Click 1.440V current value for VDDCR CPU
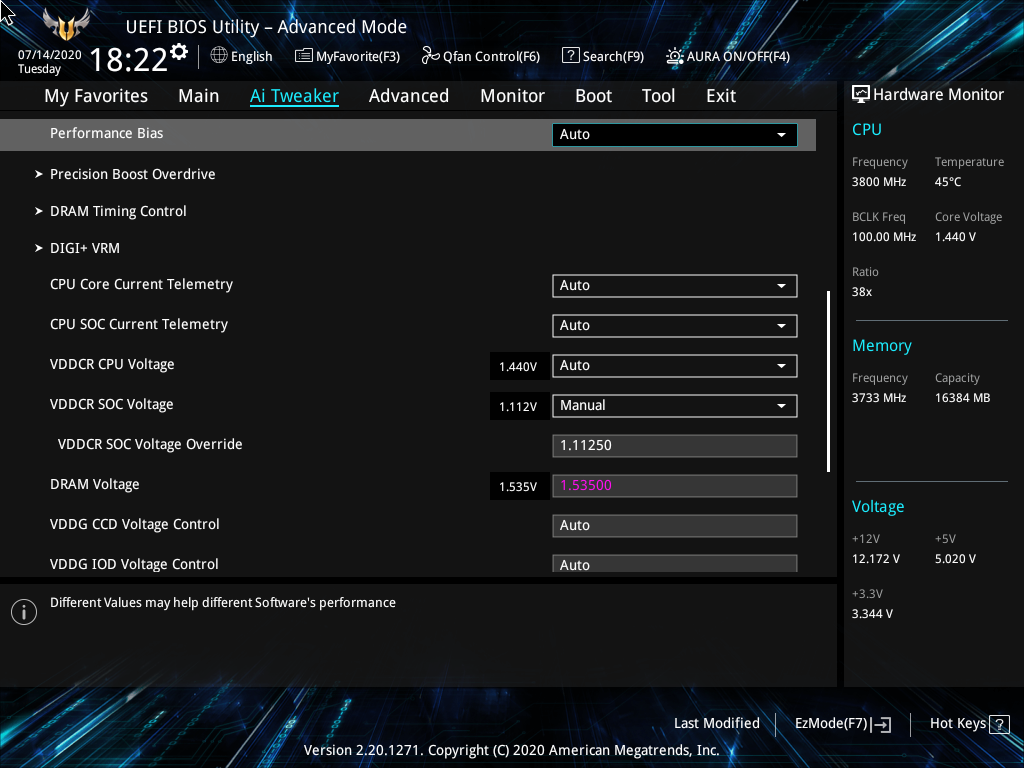1024x768 pixels. [518, 367]
